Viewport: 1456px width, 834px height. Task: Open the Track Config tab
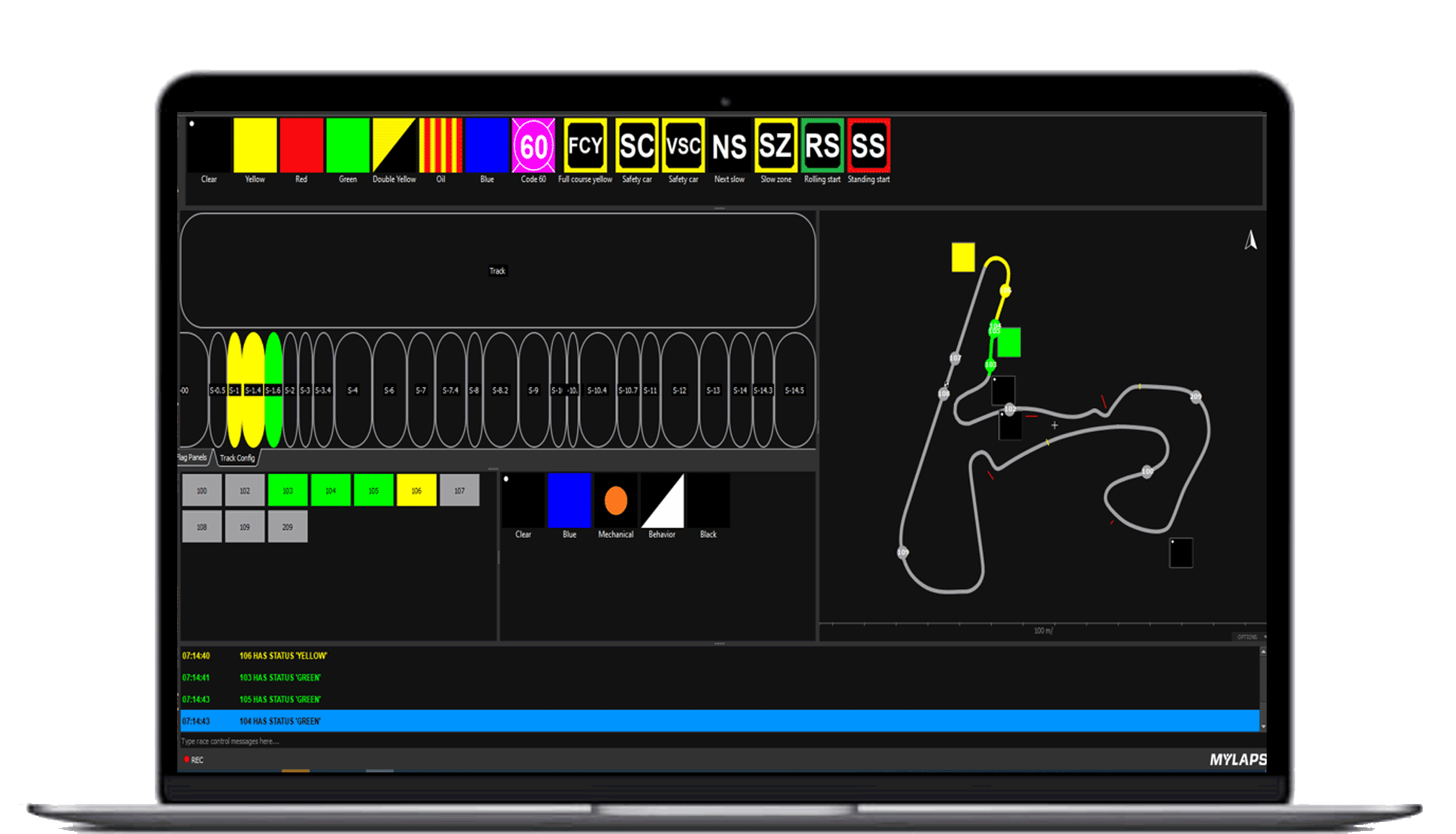(x=237, y=458)
